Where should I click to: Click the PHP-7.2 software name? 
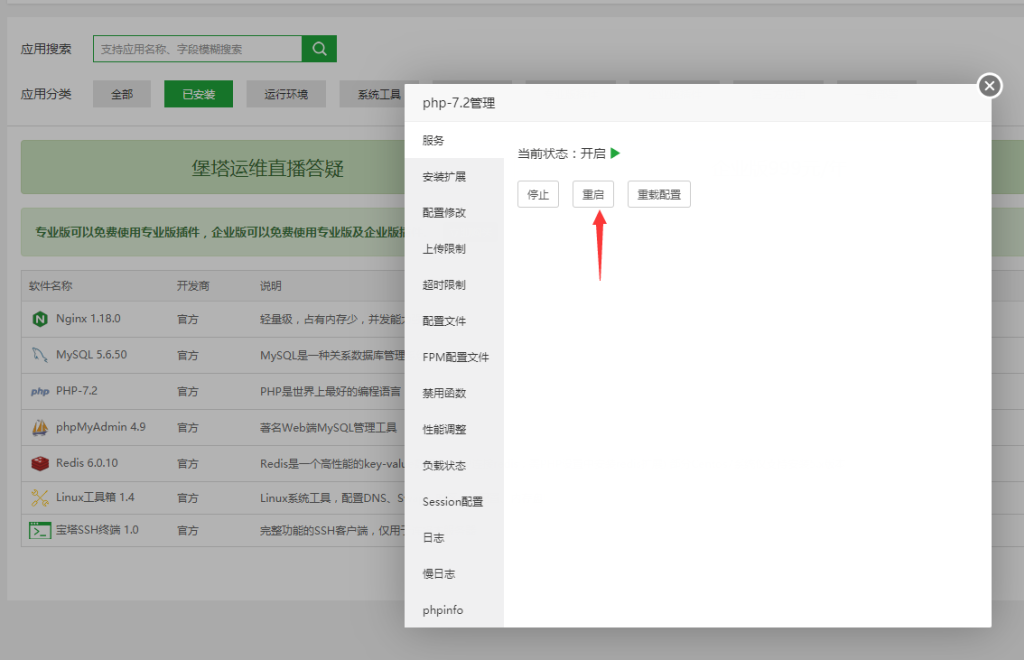[x=76, y=390]
